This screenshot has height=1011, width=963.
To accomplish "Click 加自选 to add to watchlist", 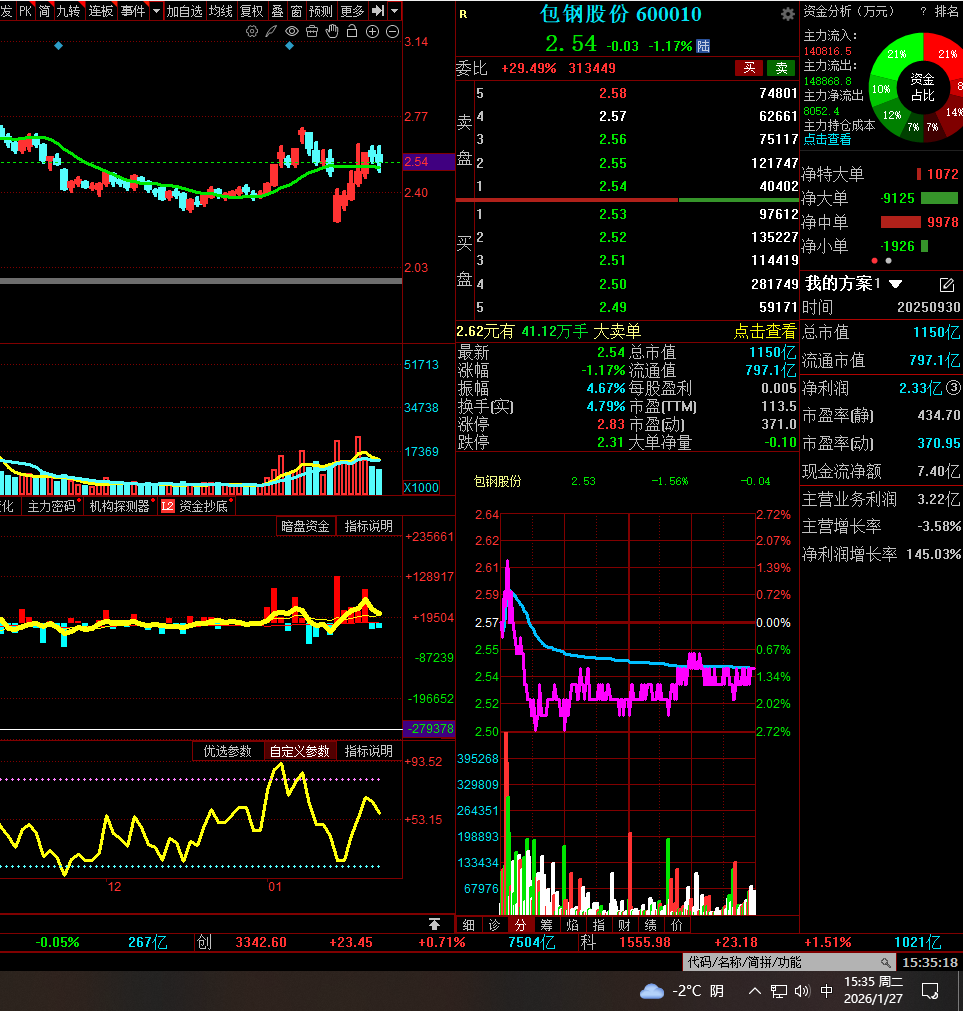I will pos(184,11).
